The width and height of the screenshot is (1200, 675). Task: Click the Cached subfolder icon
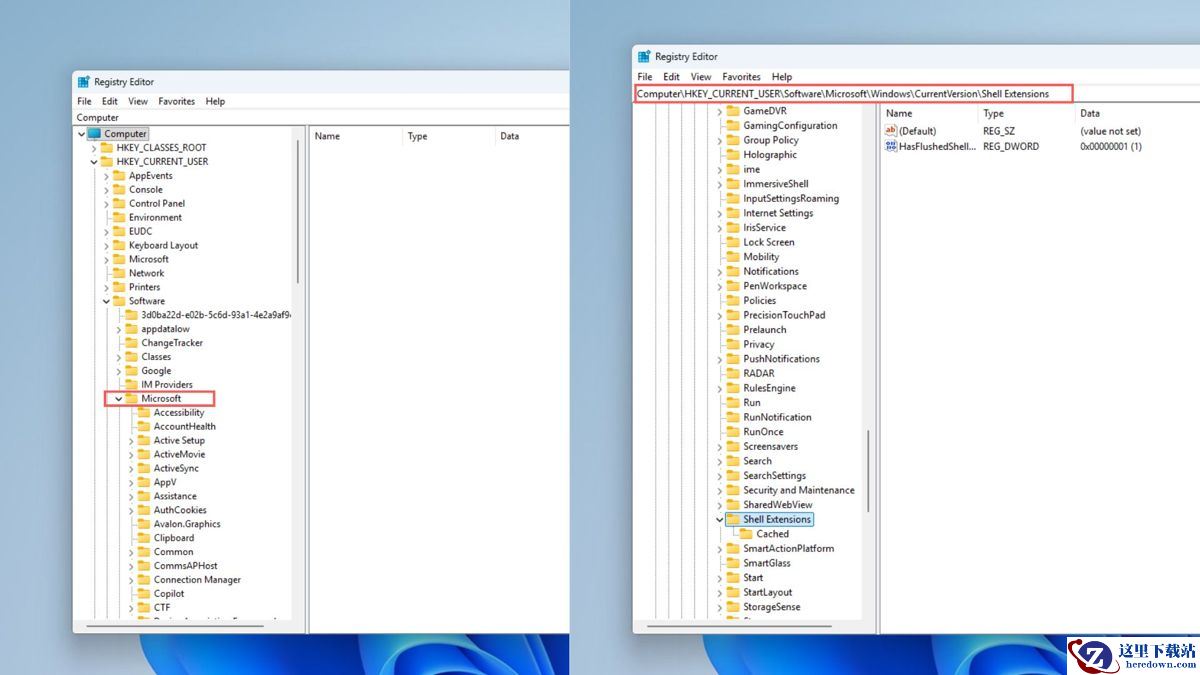point(746,534)
